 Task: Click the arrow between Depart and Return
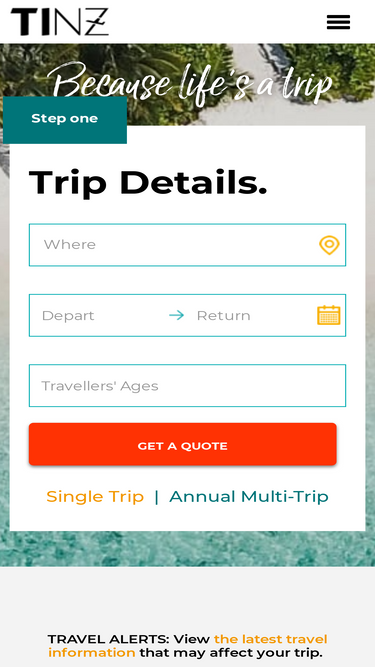pos(176,315)
